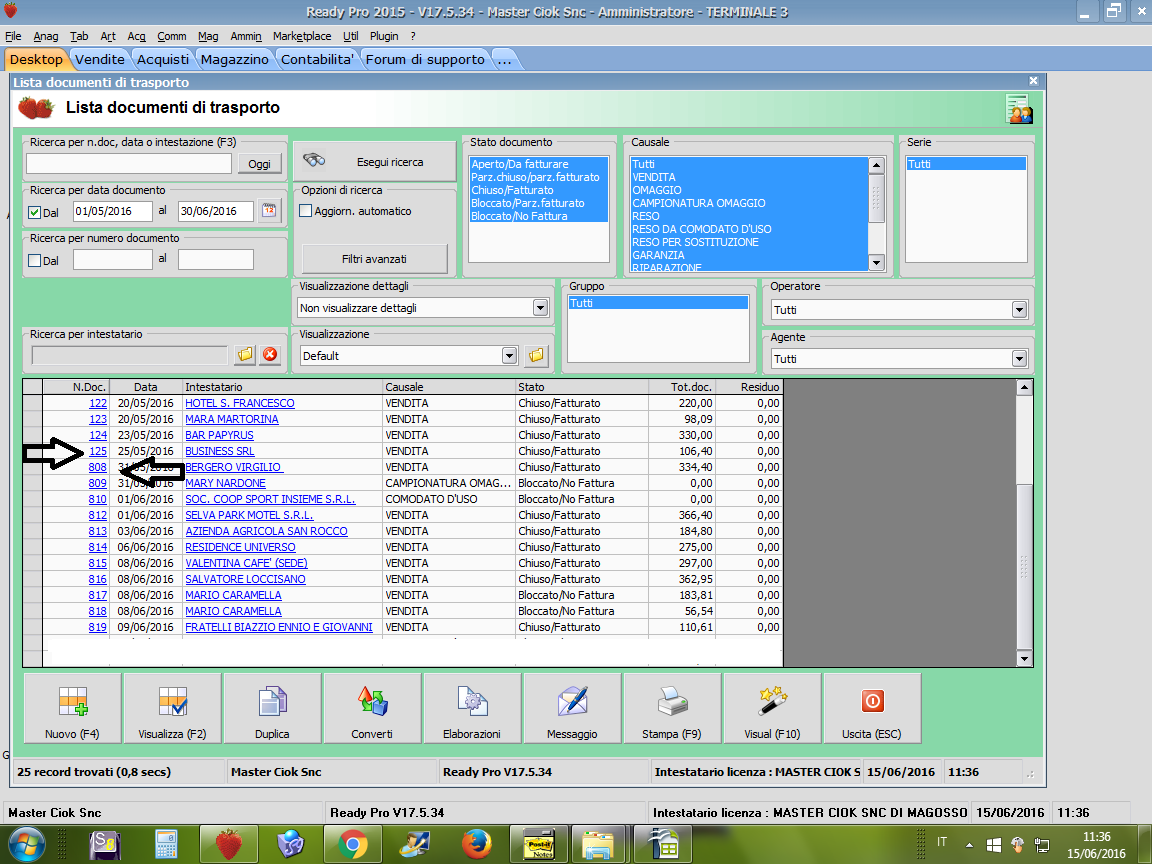This screenshot has width=1152, height=864.
Task: Open the calendar picker beside date range
Action: pos(269,211)
